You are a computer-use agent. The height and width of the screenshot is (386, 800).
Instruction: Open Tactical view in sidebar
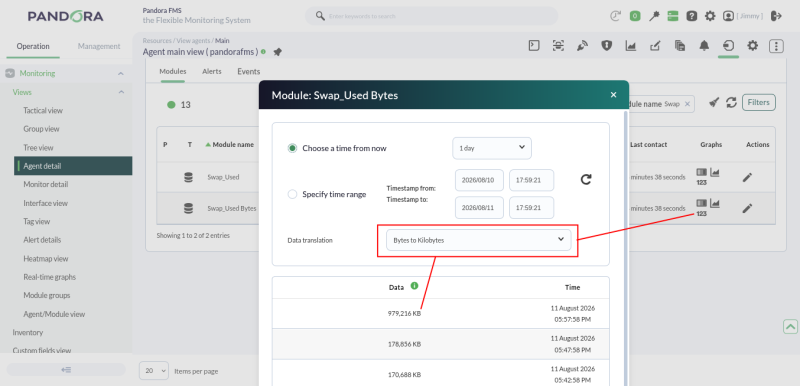[43, 111]
